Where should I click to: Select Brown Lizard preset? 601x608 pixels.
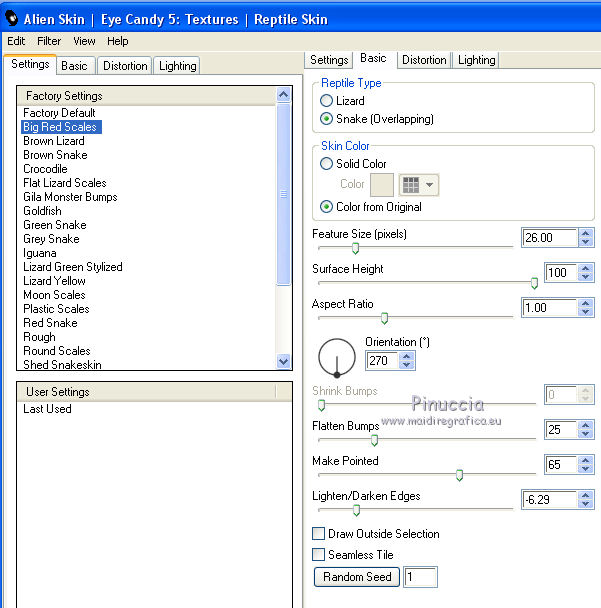54,141
